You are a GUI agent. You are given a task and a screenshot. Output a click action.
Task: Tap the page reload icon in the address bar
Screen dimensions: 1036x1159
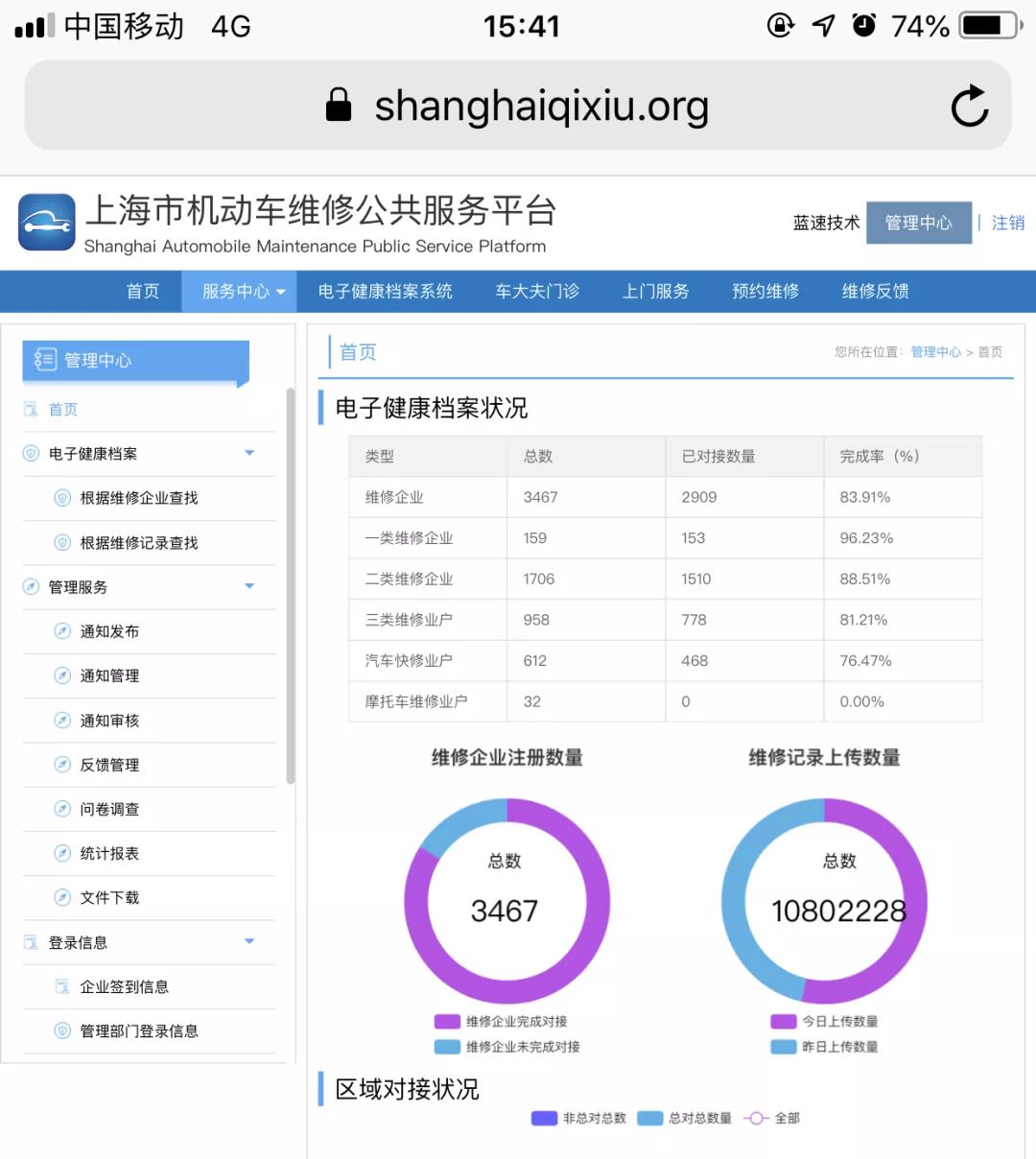coord(970,106)
